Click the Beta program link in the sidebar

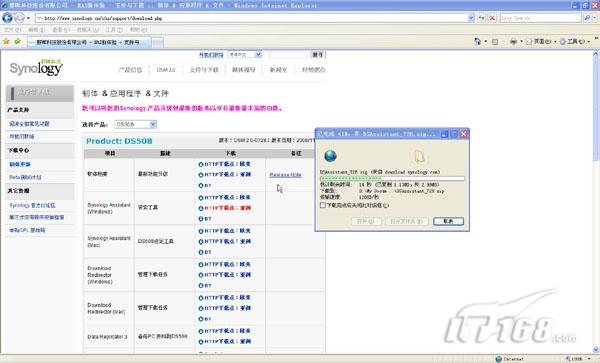25,177
